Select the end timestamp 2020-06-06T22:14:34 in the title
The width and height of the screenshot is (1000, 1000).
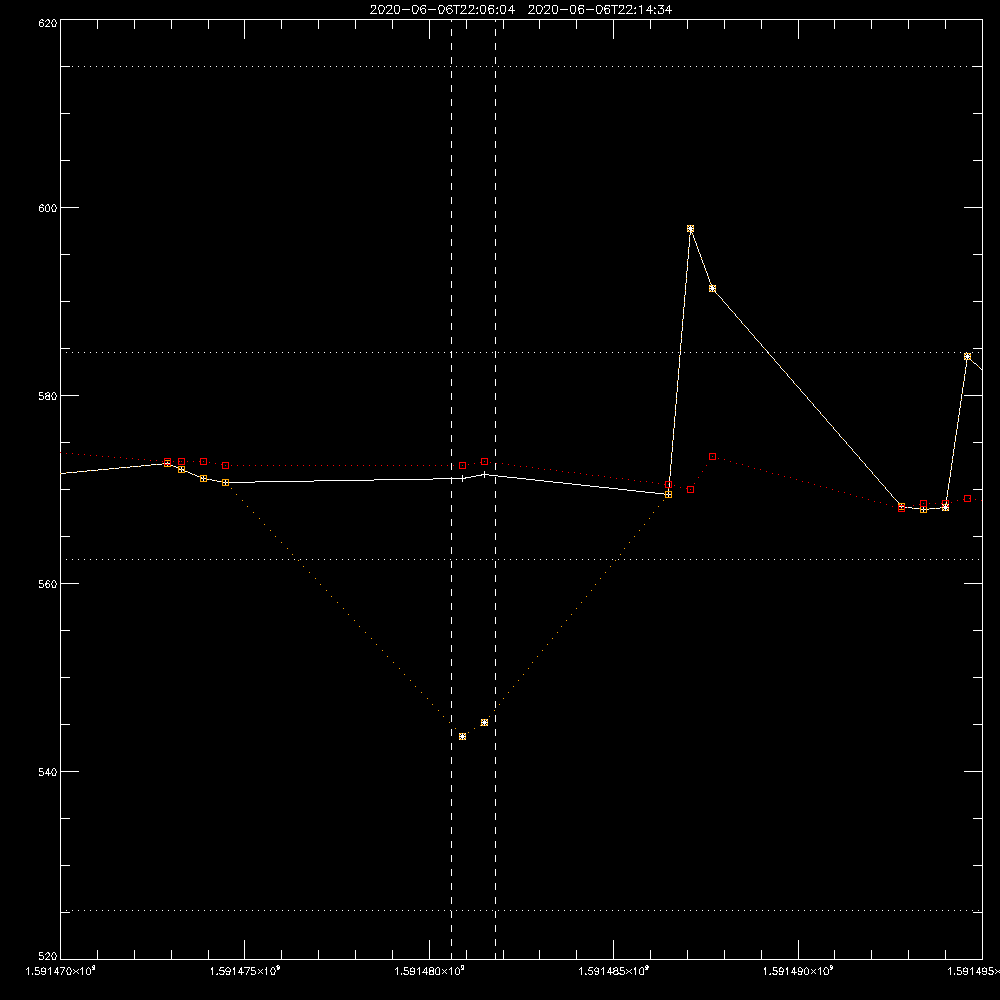(x=599, y=10)
